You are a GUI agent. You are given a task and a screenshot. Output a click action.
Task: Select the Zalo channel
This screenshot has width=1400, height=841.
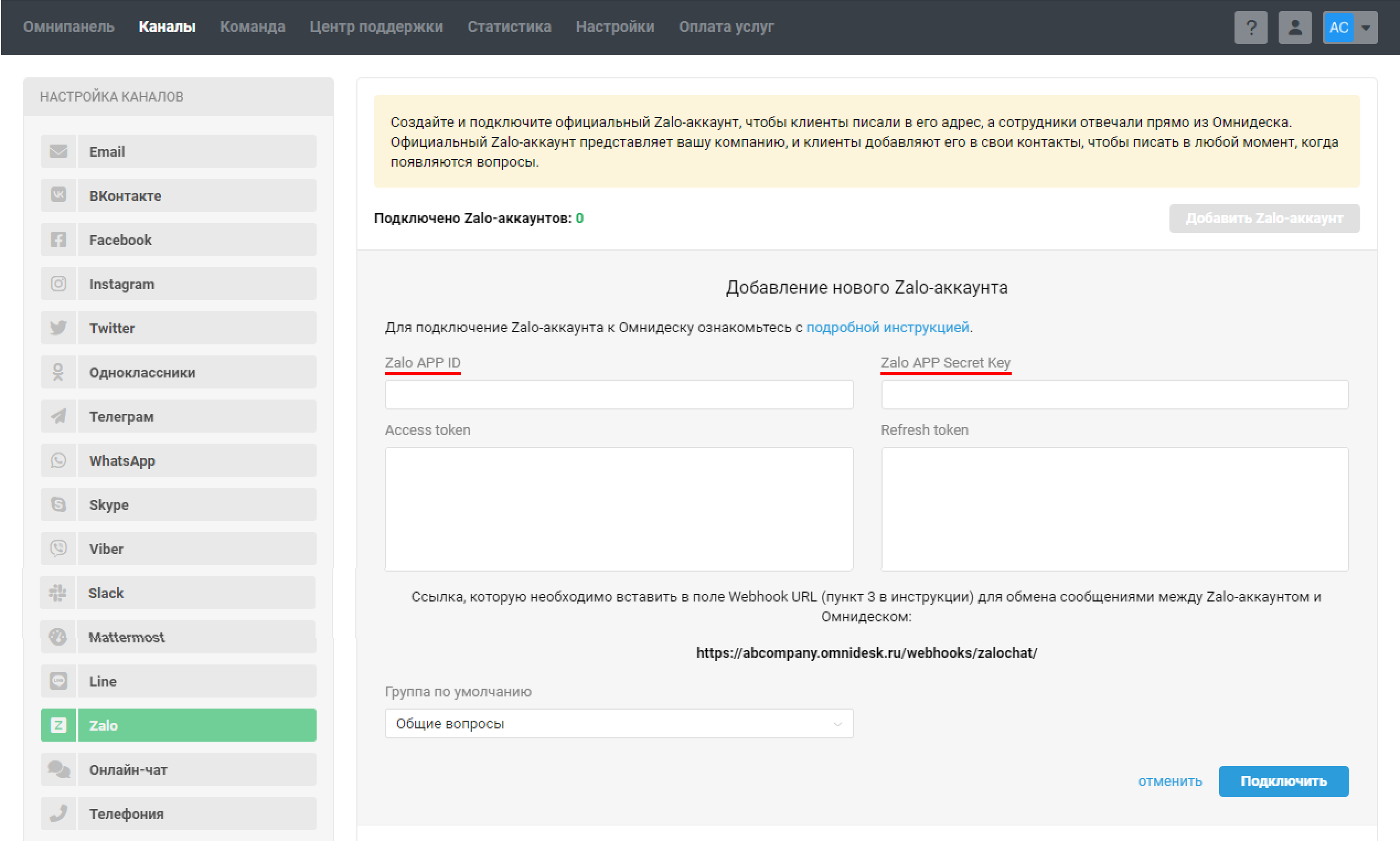(178, 726)
